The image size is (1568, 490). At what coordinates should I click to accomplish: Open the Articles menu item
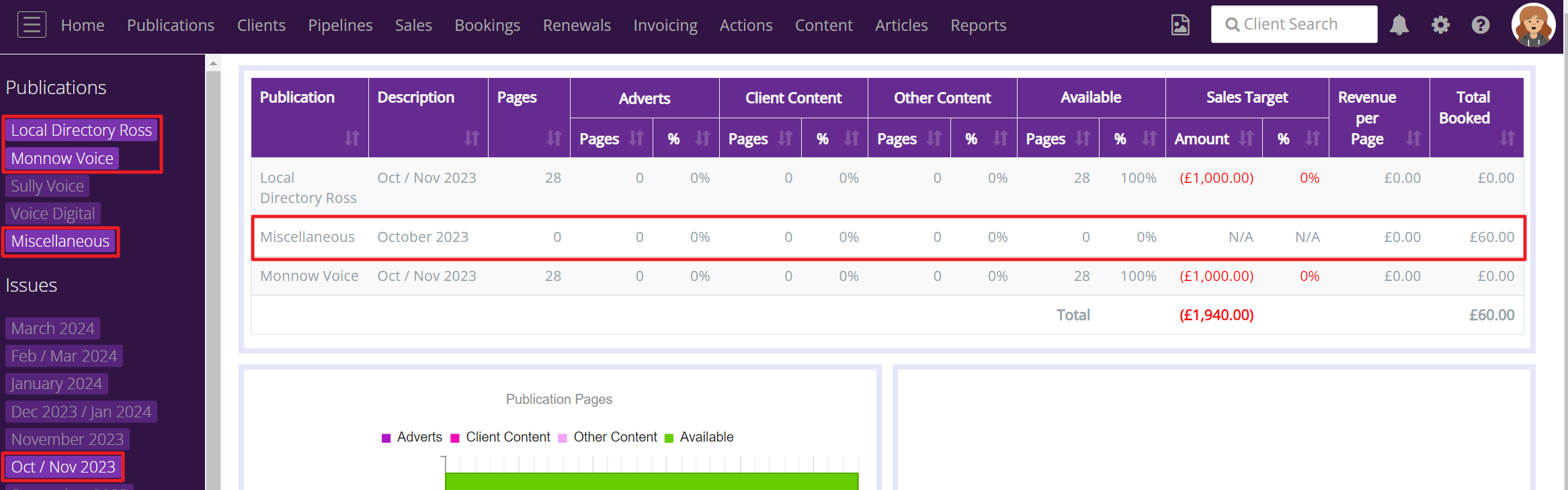pos(901,25)
